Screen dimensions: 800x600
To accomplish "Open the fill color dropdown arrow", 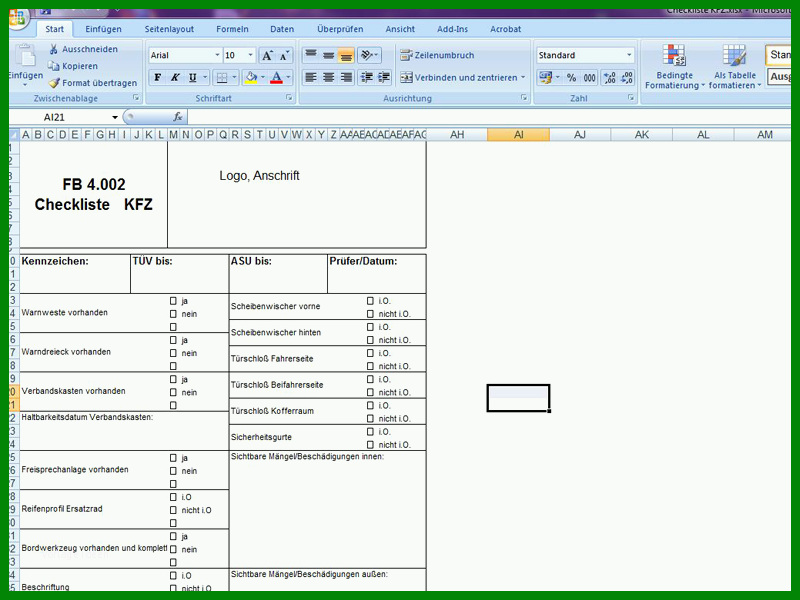I will pos(263,78).
